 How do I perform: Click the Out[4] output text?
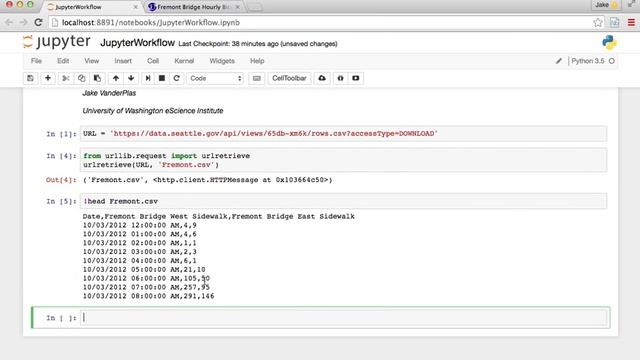(x=207, y=180)
